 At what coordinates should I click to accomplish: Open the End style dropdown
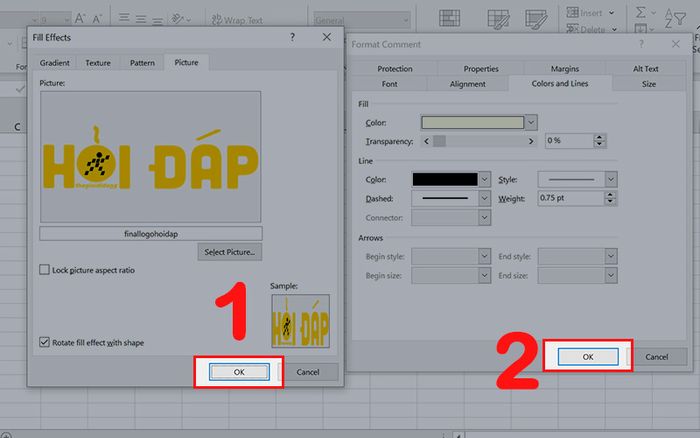pos(611,256)
